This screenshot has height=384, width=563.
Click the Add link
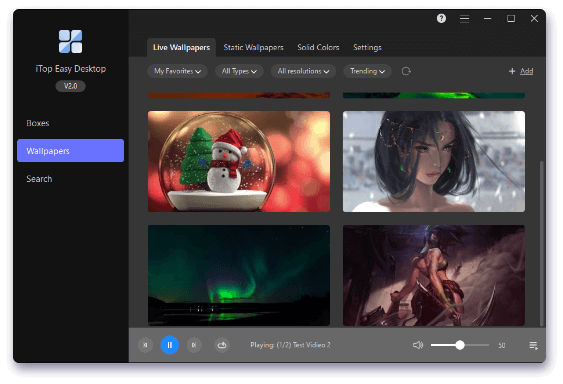tap(526, 71)
